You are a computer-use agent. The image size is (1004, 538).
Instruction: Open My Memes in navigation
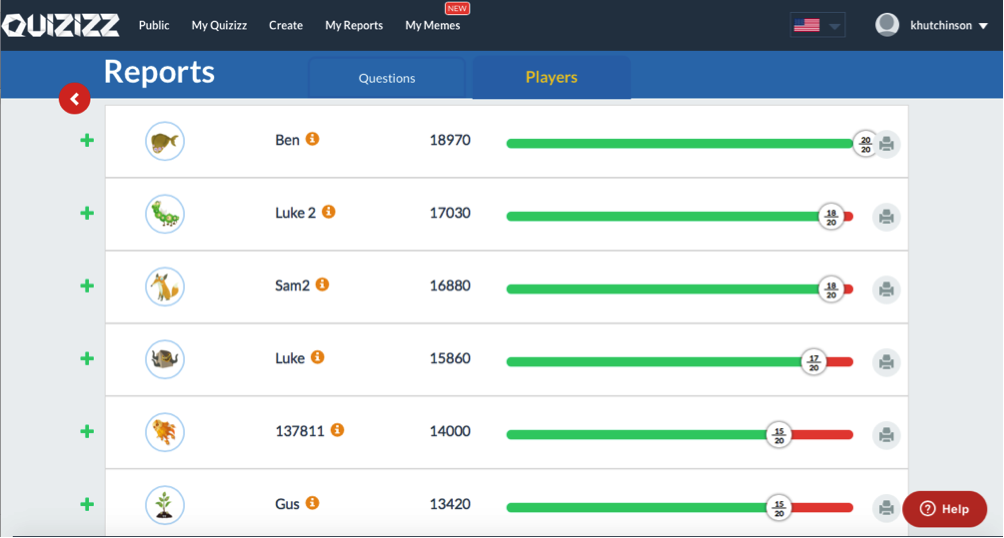(433, 25)
